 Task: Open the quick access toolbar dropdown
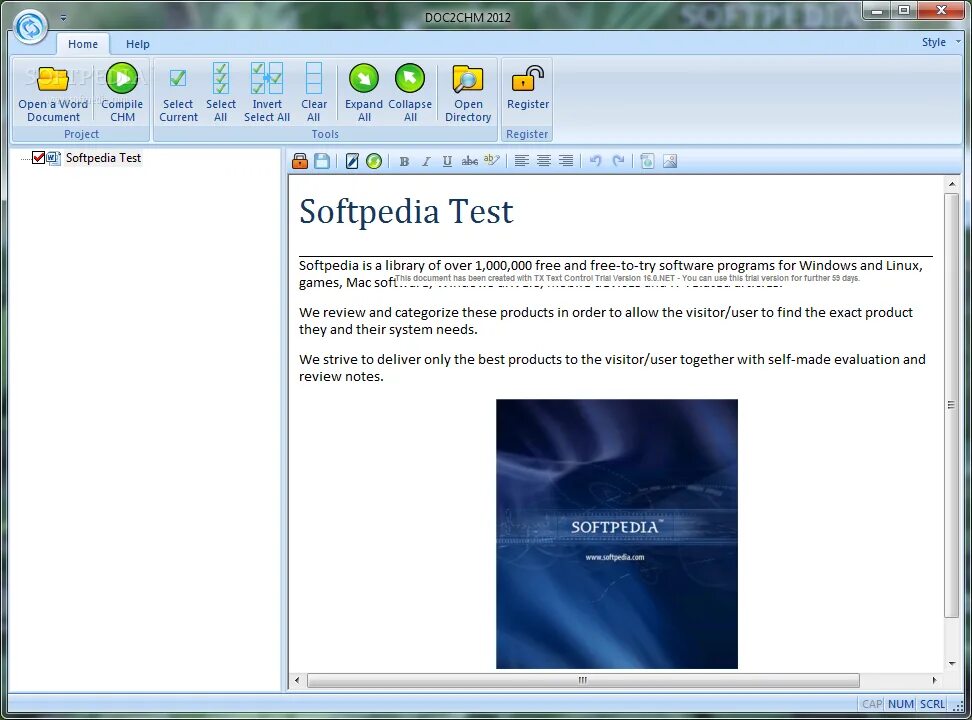tap(63, 18)
